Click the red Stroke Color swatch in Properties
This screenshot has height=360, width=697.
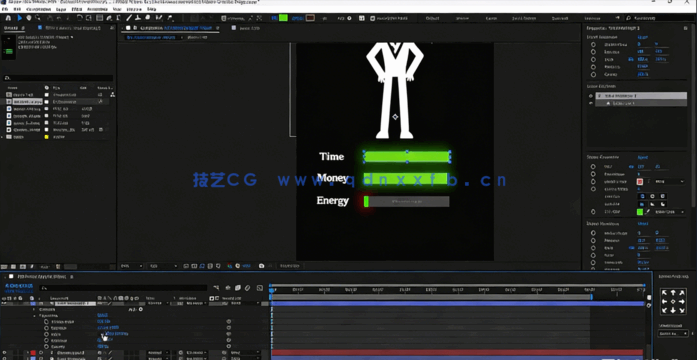point(640,181)
